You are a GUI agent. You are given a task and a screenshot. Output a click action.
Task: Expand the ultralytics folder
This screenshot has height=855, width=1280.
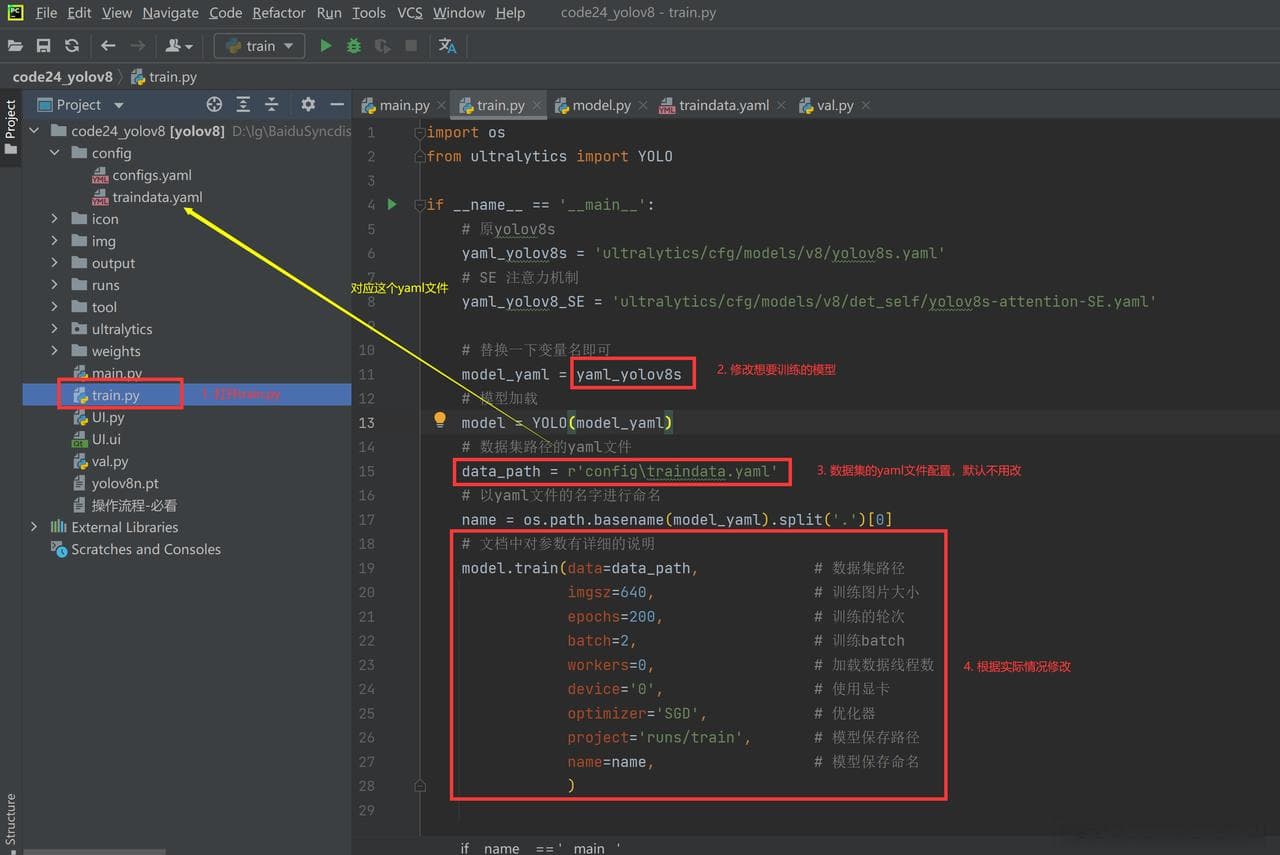(55, 329)
